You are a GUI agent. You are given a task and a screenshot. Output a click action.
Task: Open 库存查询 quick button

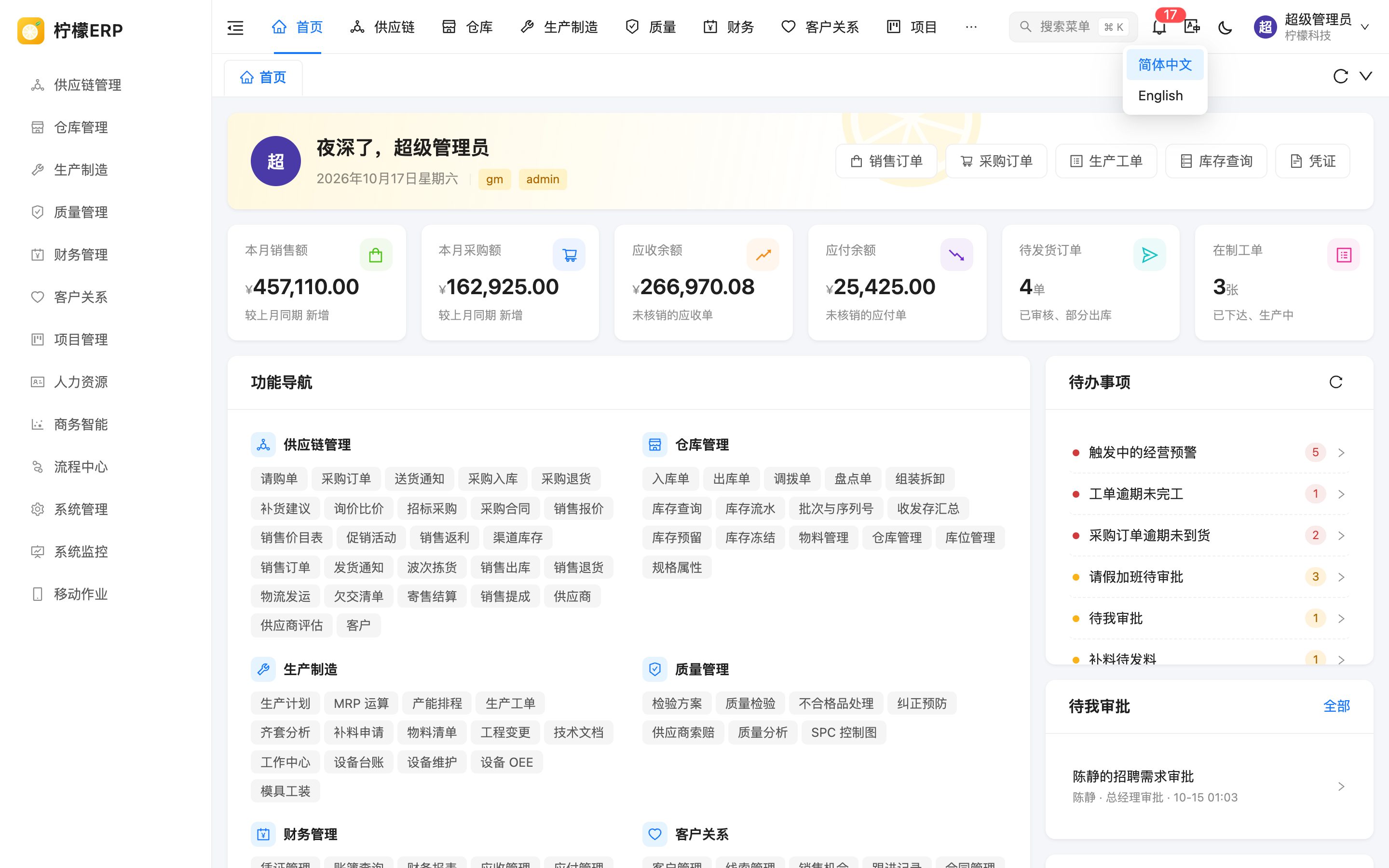click(1216, 162)
